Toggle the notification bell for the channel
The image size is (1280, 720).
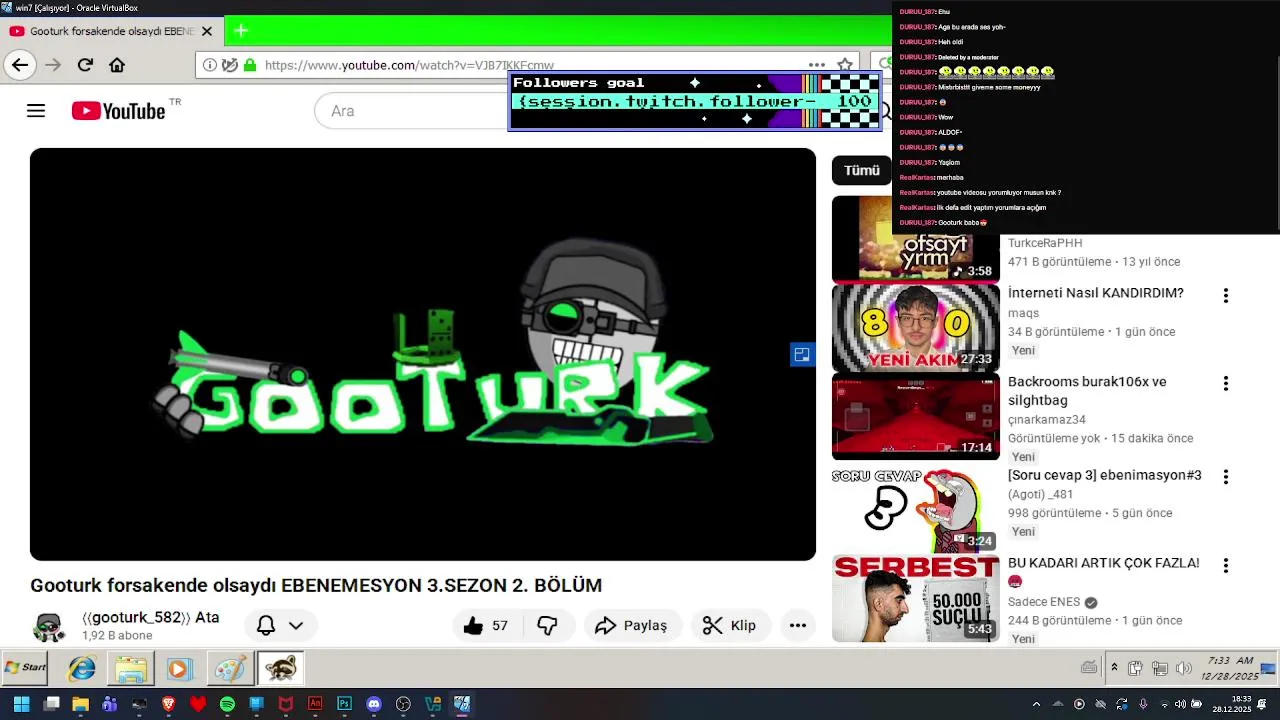[x=266, y=626]
